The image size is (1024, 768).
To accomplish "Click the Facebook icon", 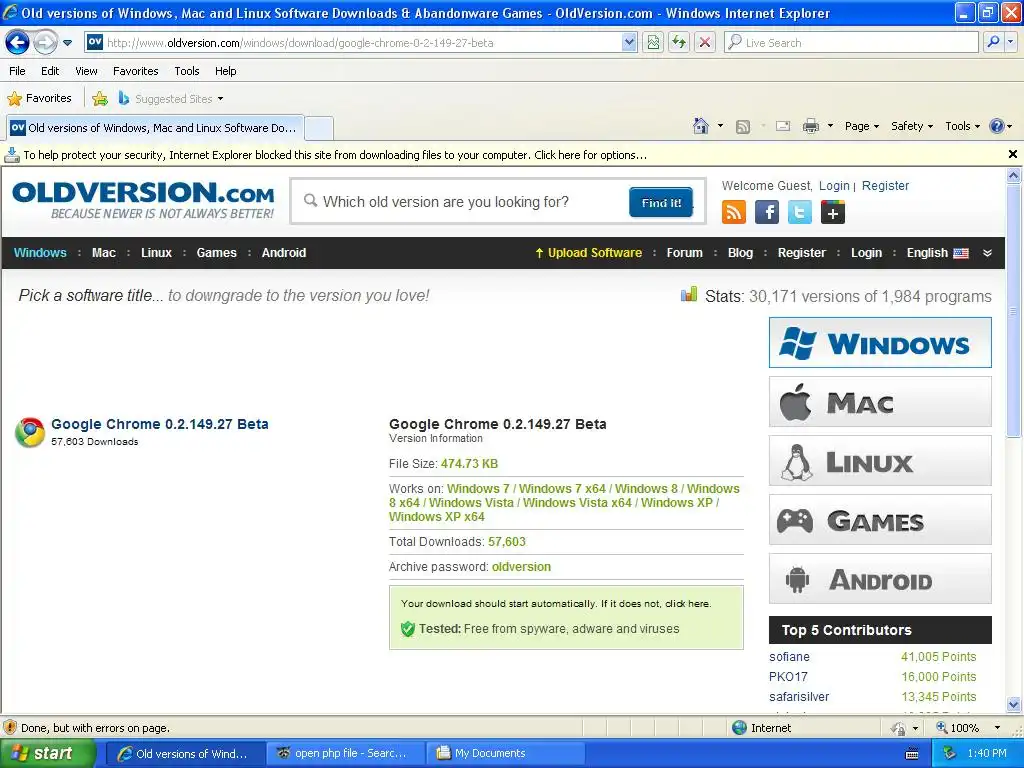I will 767,212.
